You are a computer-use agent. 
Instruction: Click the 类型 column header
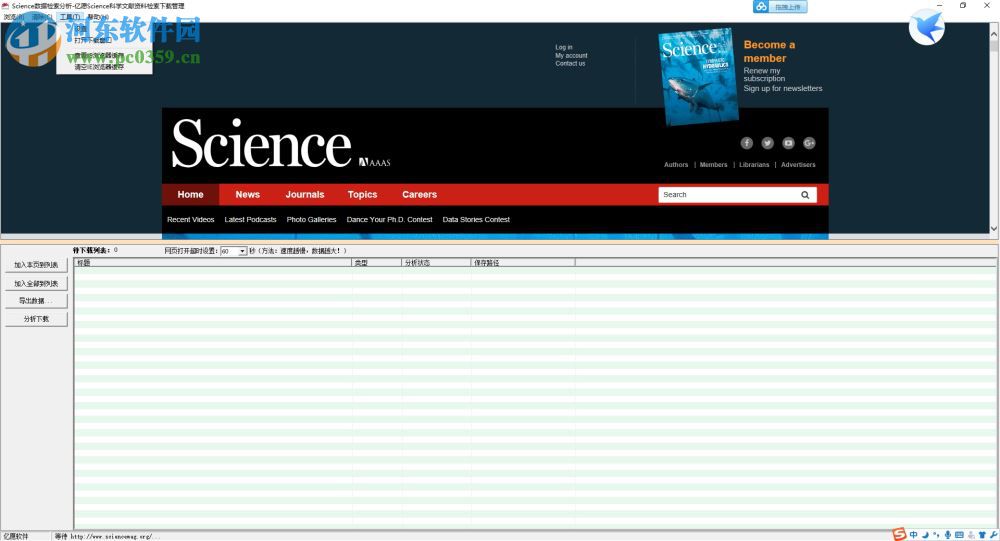pyautogui.click(x=376, y=263)
